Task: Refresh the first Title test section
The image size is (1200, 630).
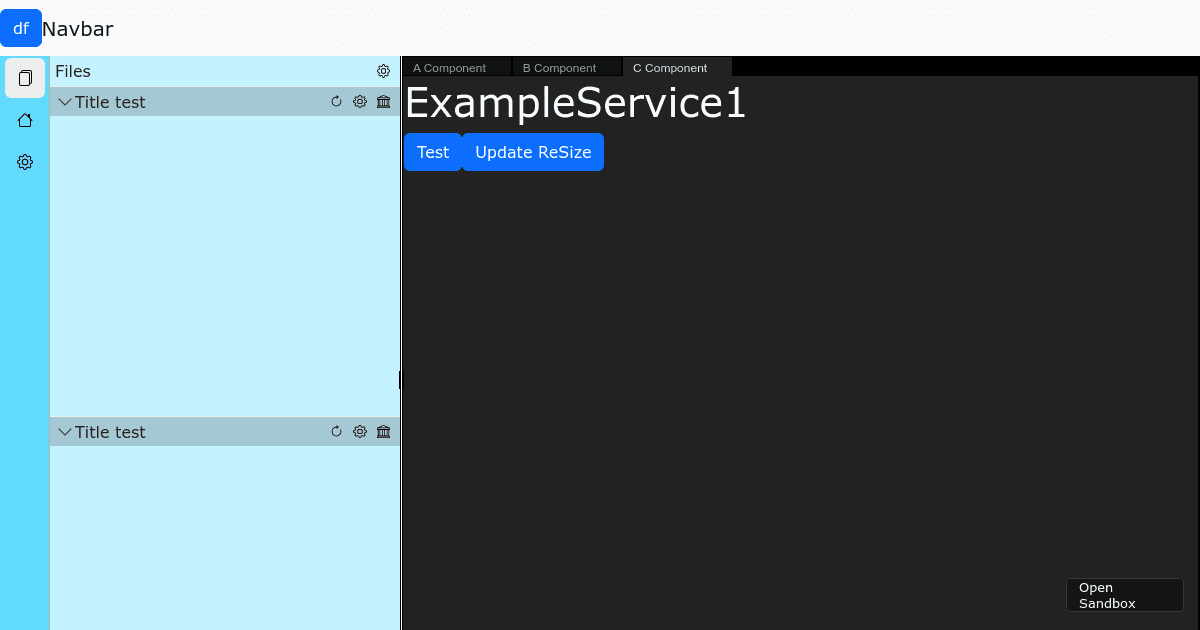Action: 336,102
